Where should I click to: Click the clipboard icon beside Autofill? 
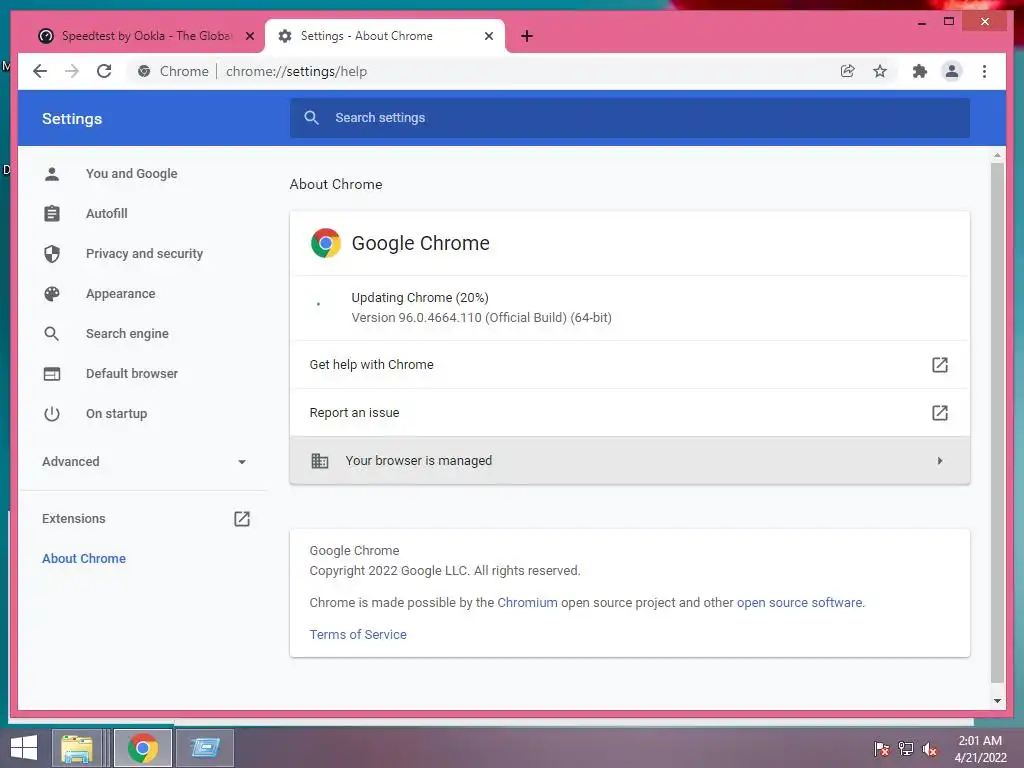[x=52, y=214]
